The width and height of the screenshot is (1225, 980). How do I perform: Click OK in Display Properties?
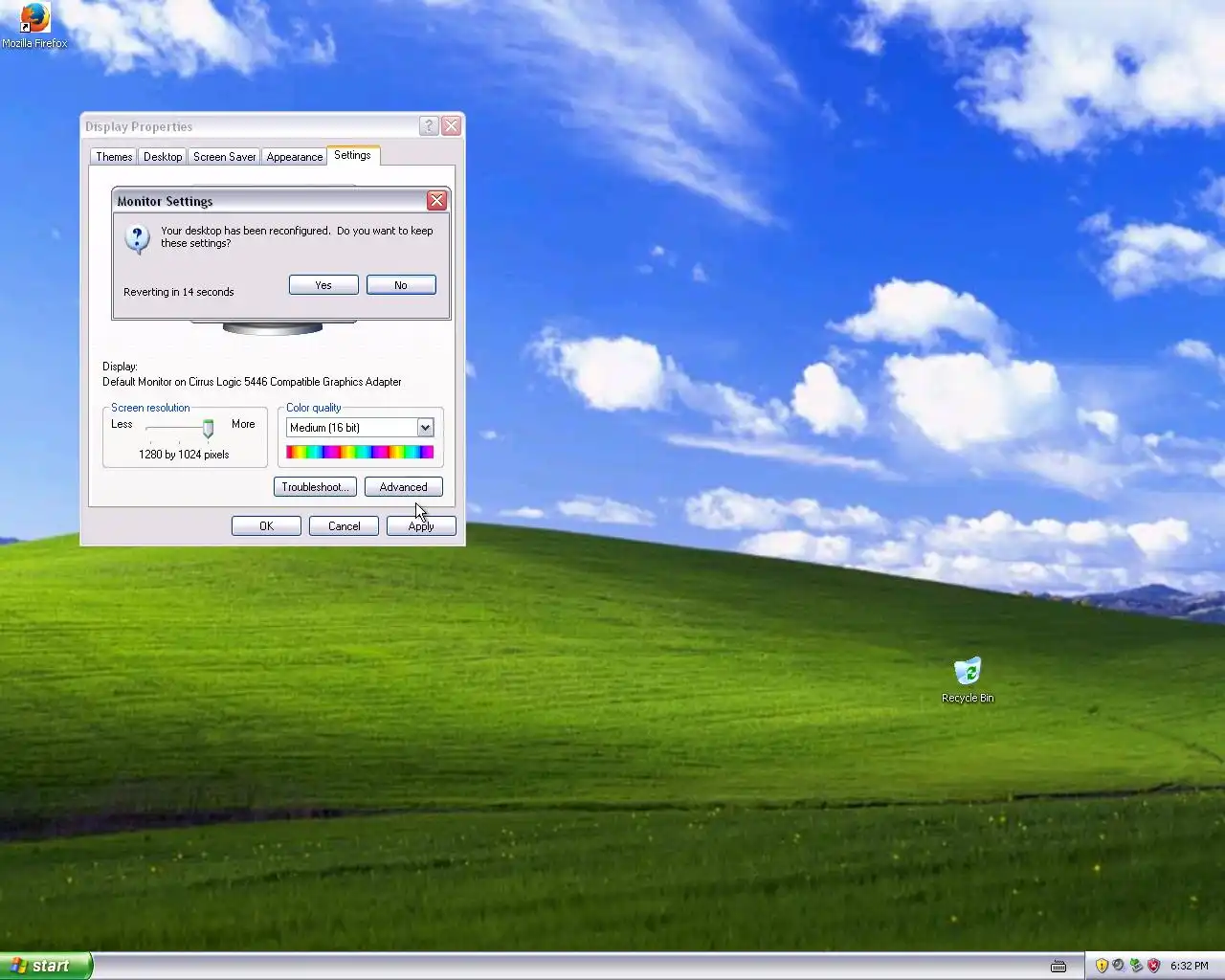(x=266, y=526)
